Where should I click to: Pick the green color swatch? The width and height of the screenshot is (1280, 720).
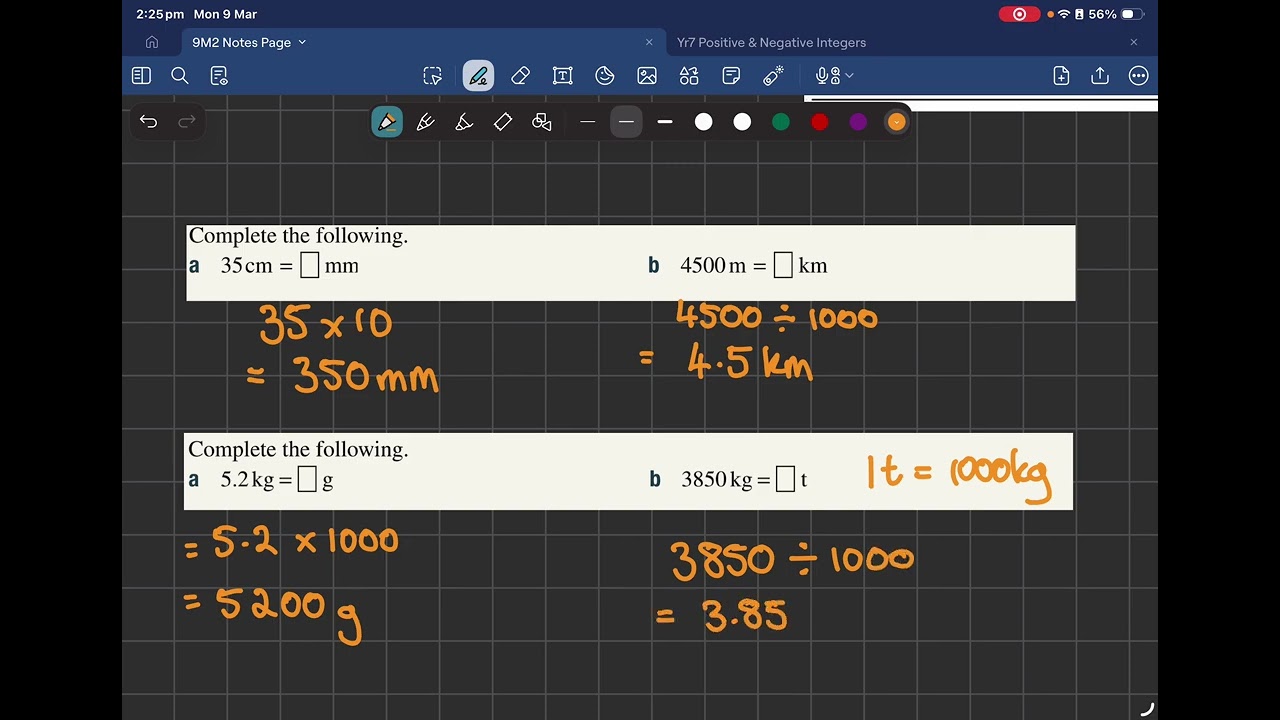[x=781, y=122]
